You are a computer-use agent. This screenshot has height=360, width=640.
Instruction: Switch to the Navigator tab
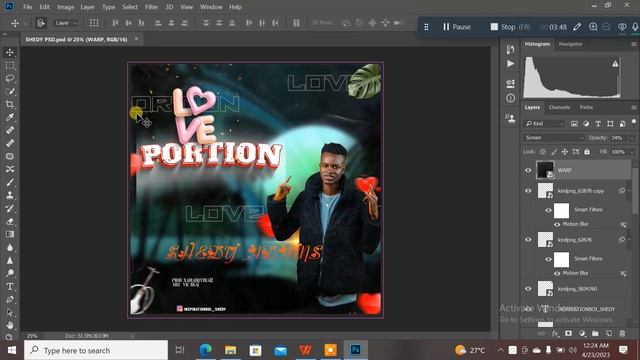click(570, 44)
